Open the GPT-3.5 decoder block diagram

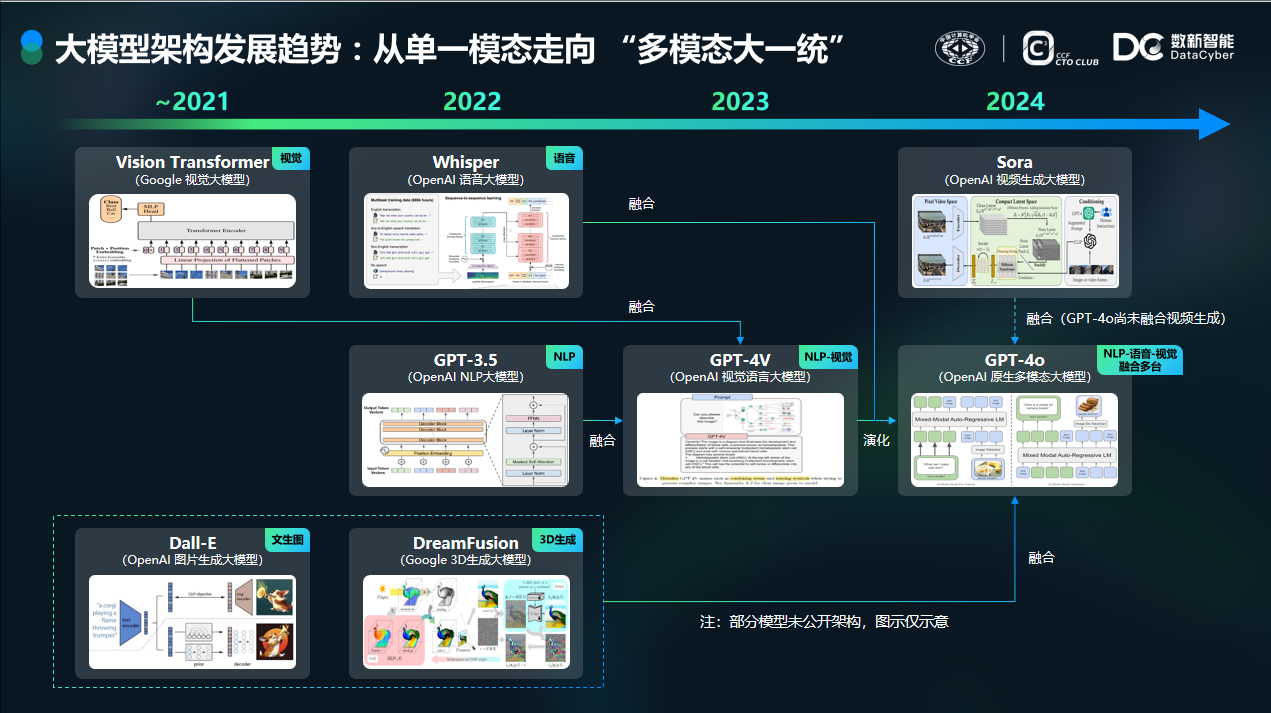click(466, 439)
